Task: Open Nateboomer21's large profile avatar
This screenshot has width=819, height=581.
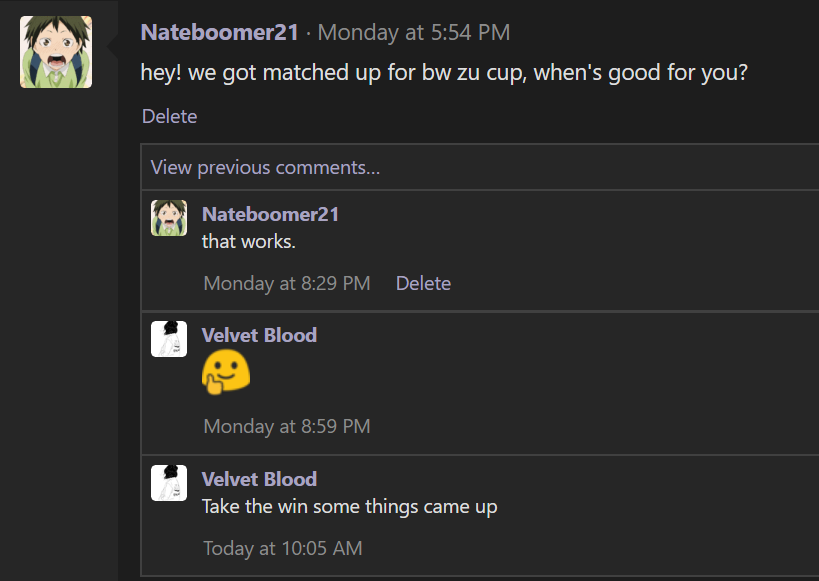Action: pos(56,52)
